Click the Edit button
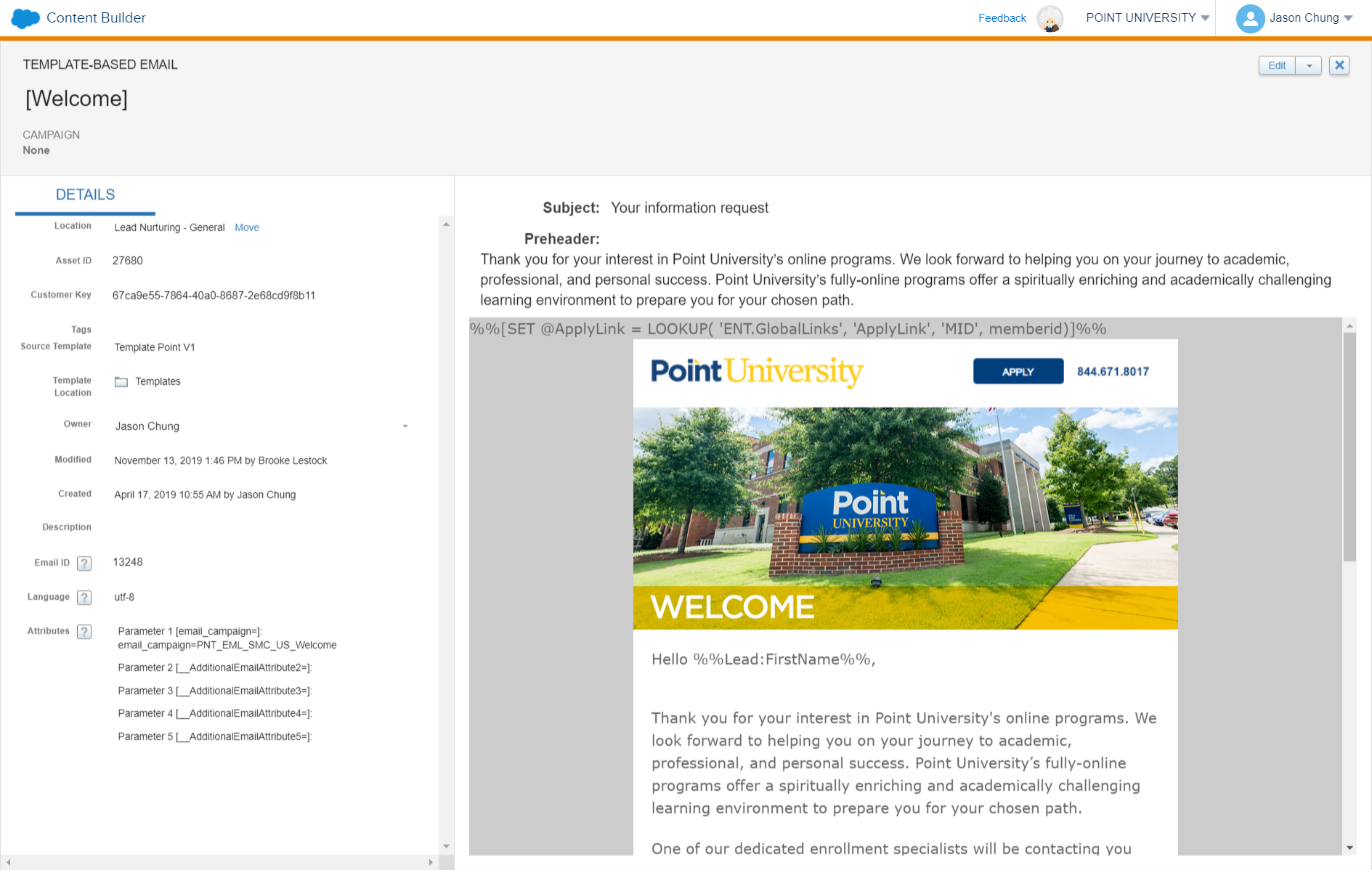Screen dimensions: 1372x870 pos(1276,65)
